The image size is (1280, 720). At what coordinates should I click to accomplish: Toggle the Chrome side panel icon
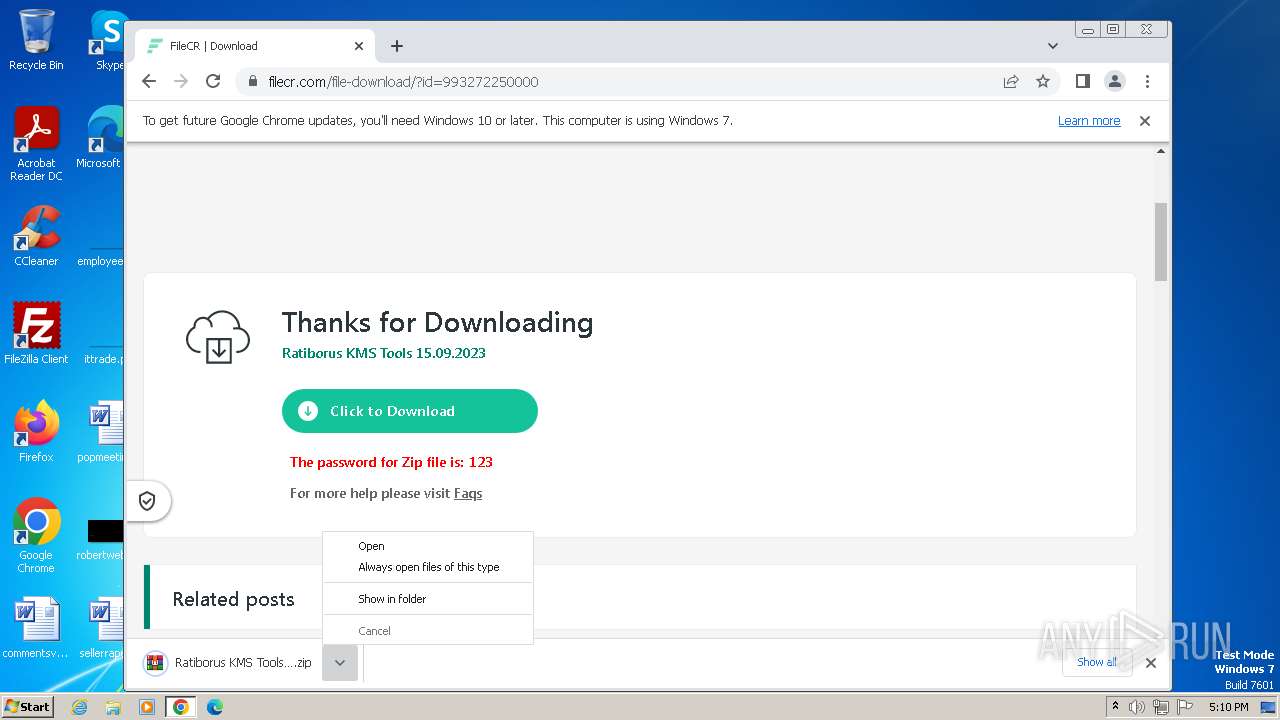point(1082,81)
